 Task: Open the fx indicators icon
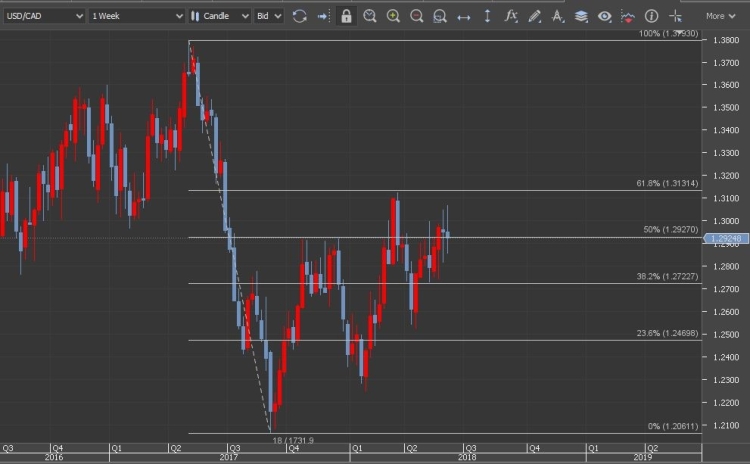[511, 16]
